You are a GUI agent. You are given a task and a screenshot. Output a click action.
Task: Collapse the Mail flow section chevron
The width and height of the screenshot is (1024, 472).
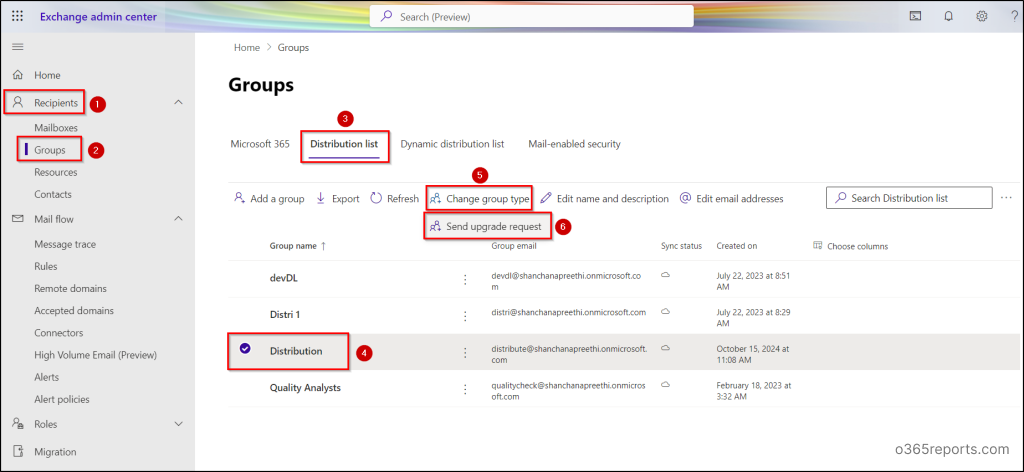tap(179, 219)
